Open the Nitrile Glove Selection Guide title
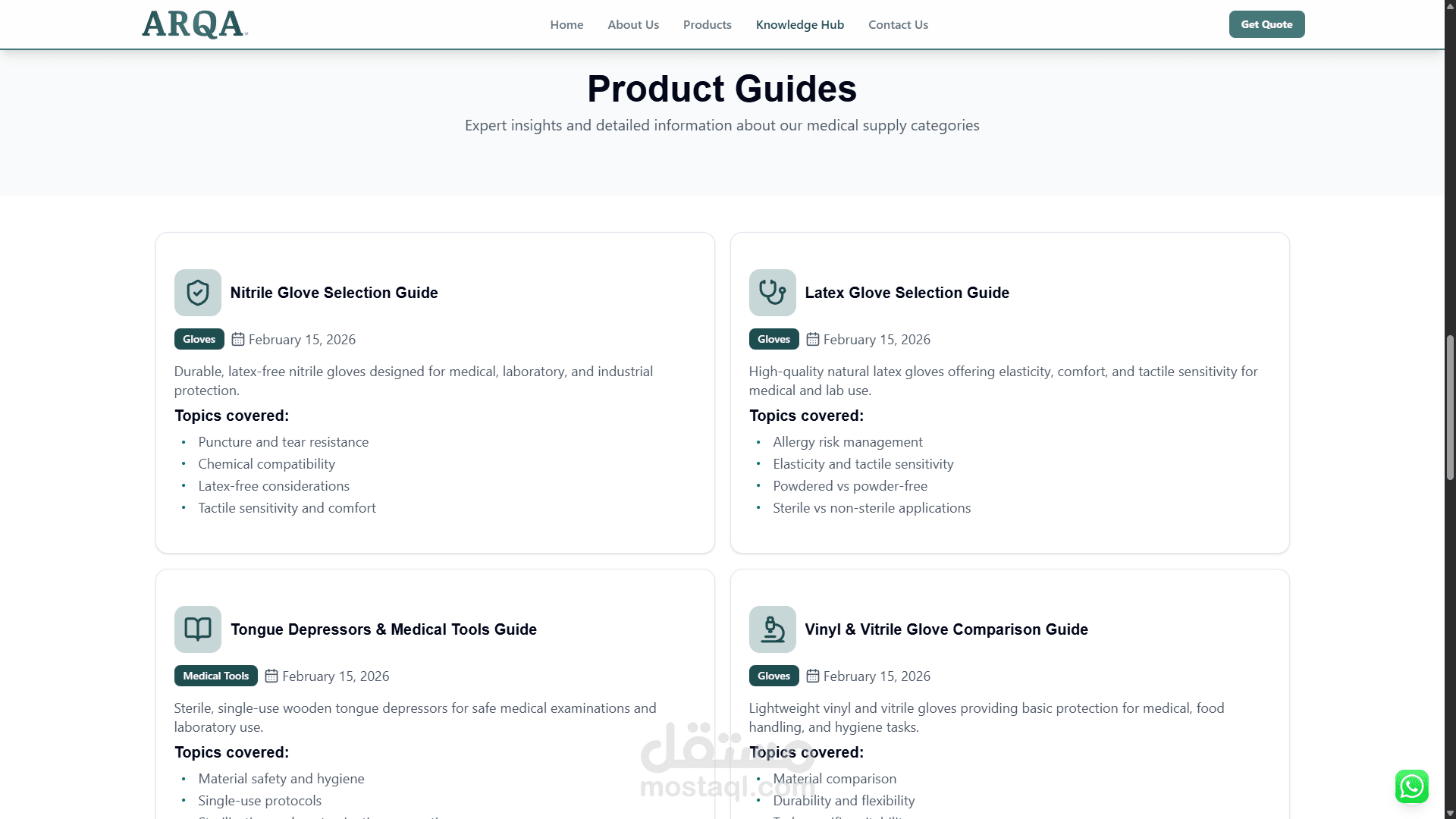Viewport: 1456px width, 819px height. point(334,293)
